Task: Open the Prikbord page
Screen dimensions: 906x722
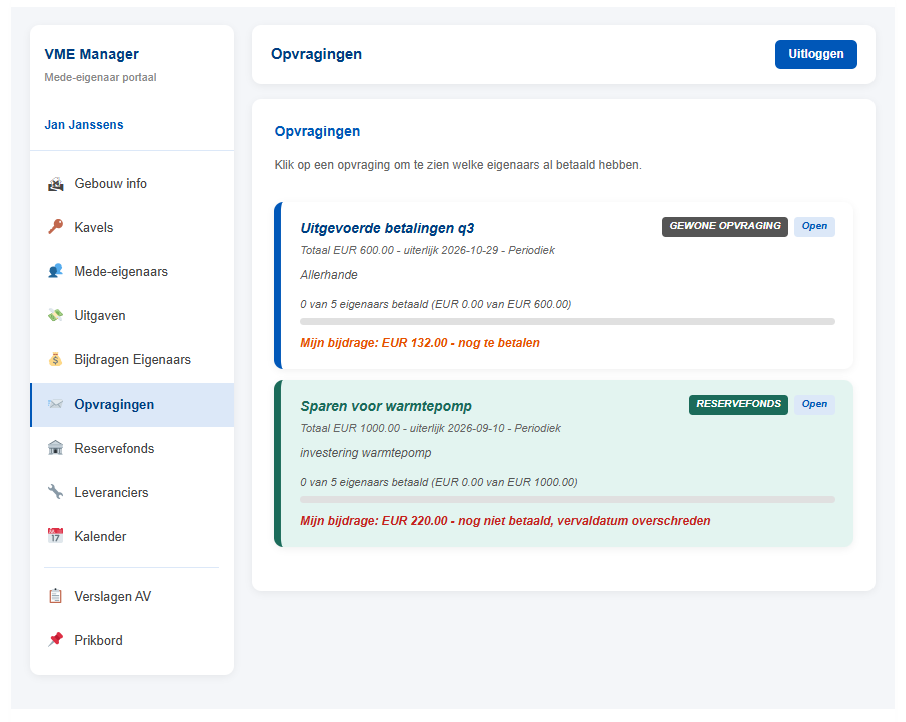Action: [x=132, y=640]
